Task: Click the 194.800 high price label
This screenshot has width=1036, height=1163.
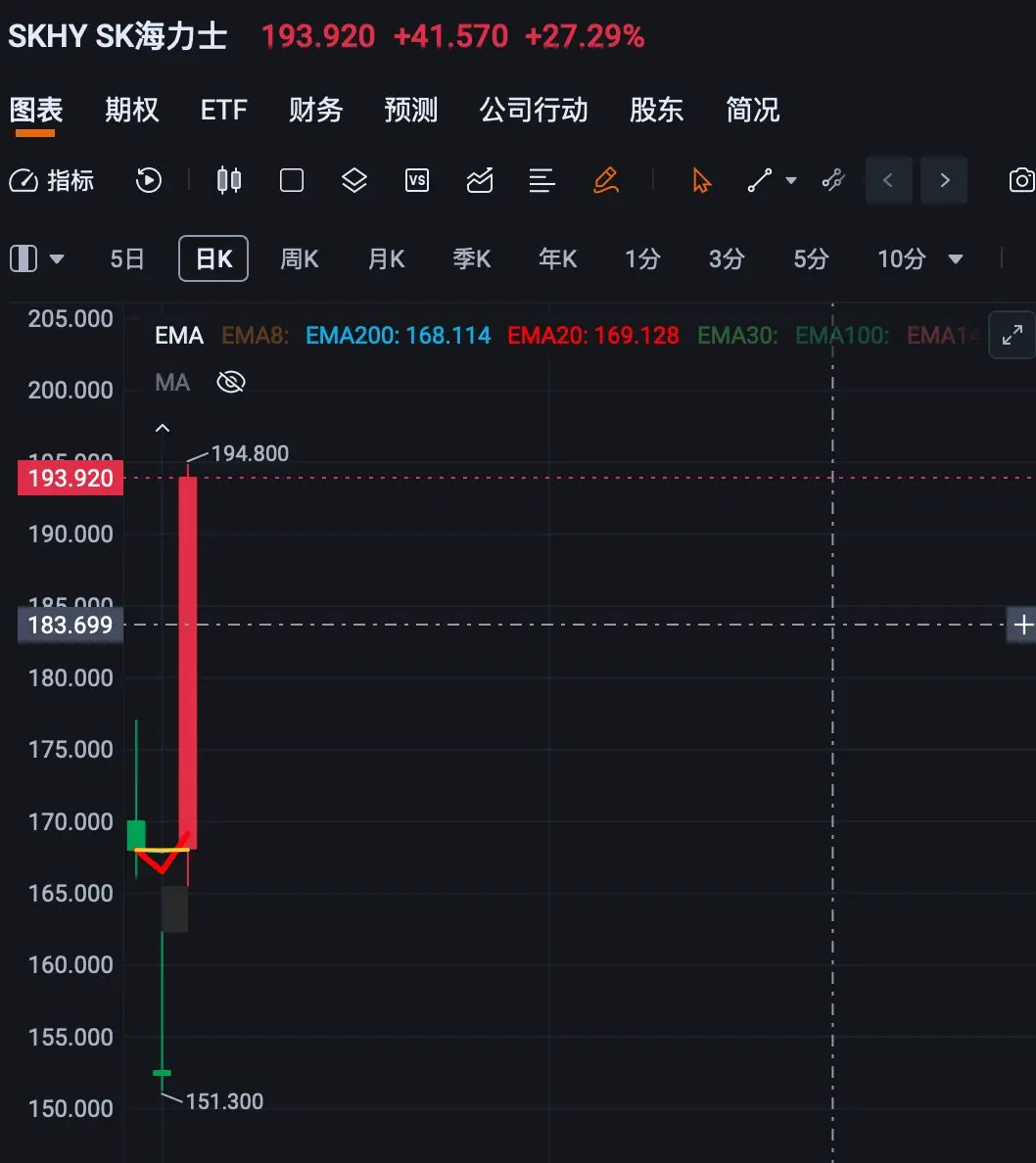Action: click(x=250, y=453)
